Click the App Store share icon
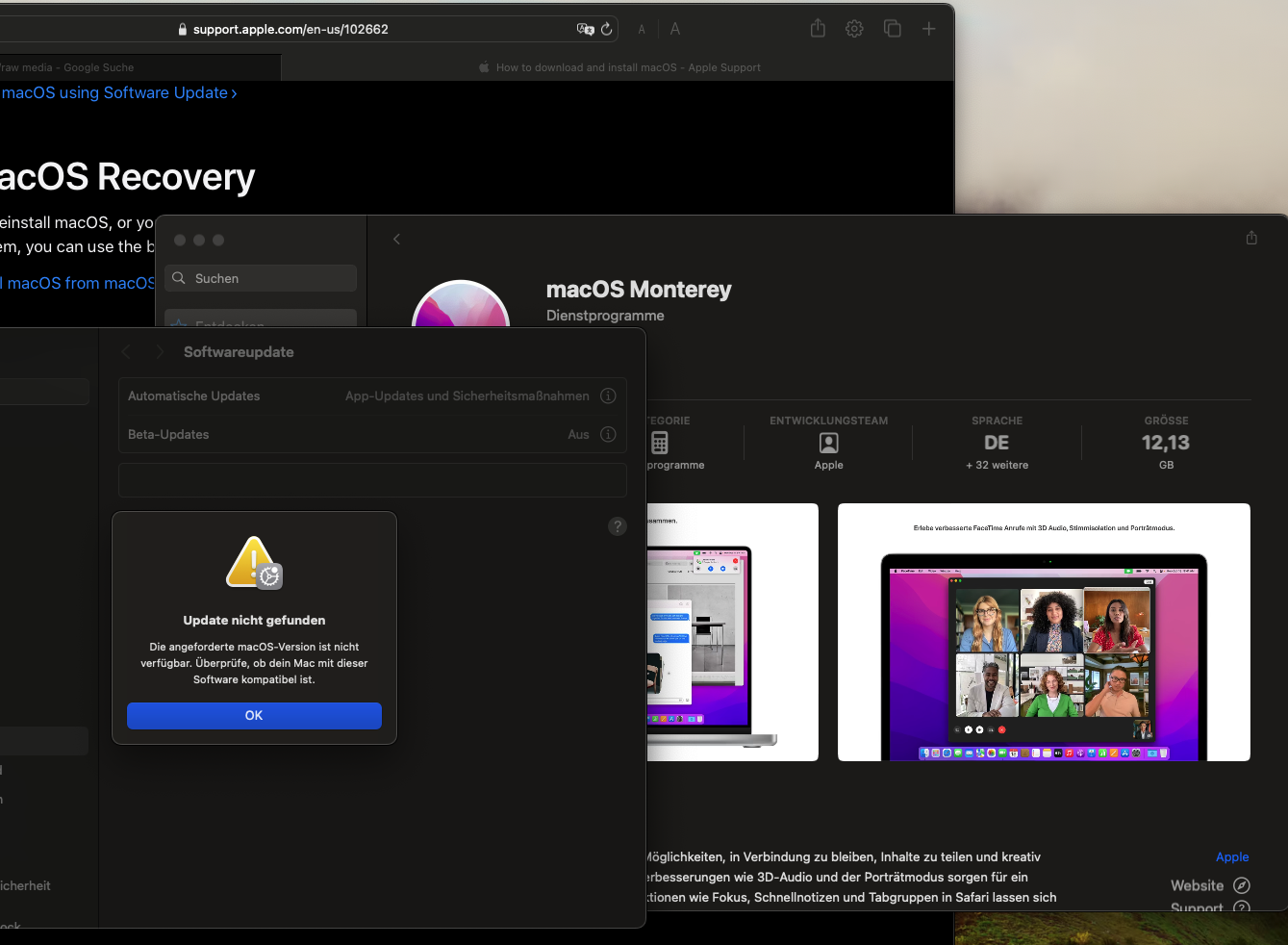 (x=1251, y=238)
